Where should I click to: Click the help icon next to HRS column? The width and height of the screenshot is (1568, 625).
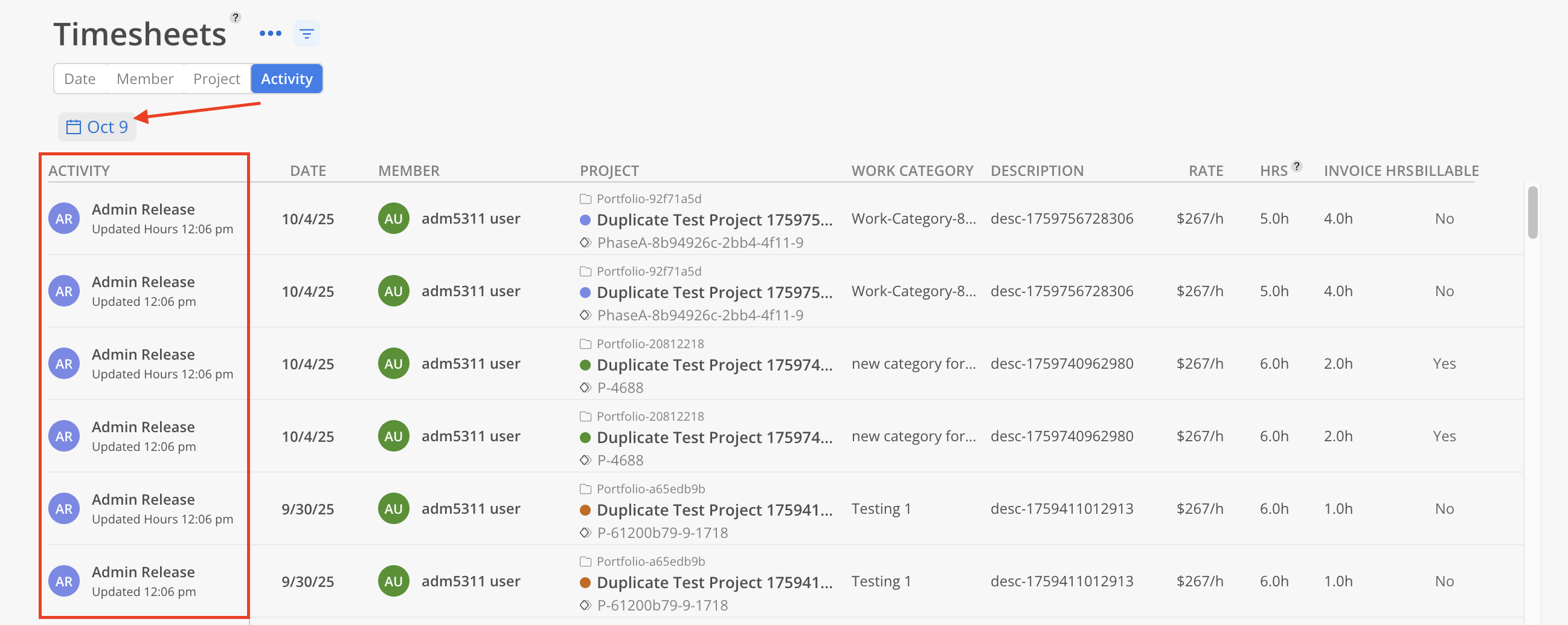tap(1297, 166)
